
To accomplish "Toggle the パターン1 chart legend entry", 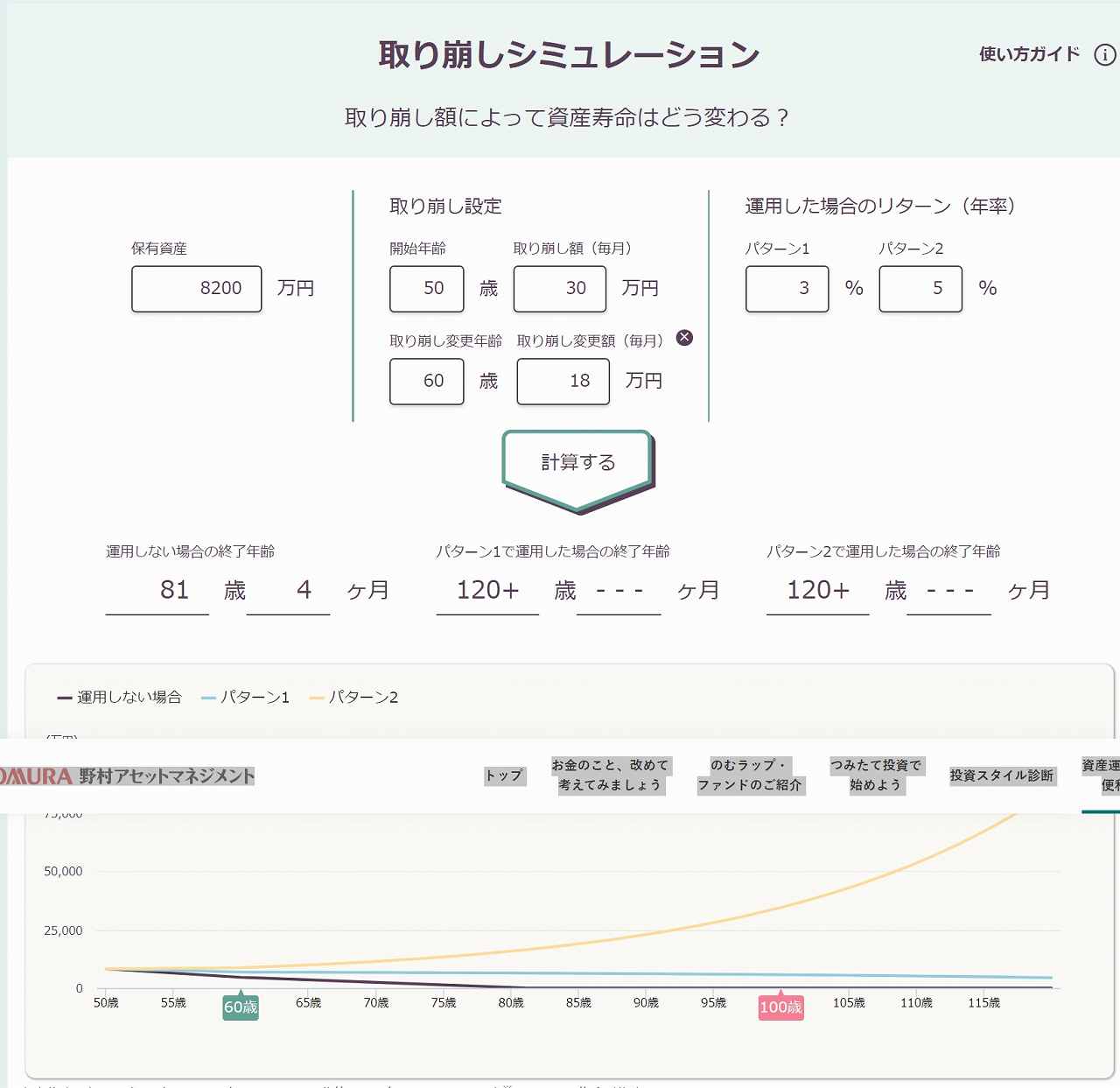I will (245, 698).
